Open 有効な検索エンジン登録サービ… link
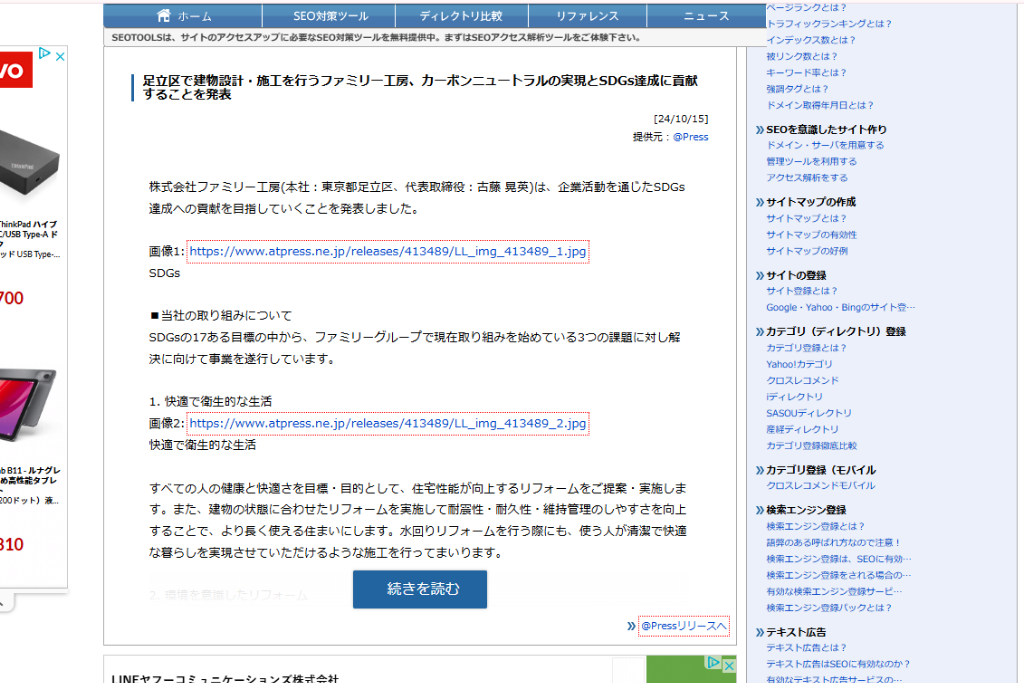The image size is (1024, 683). 834,591
